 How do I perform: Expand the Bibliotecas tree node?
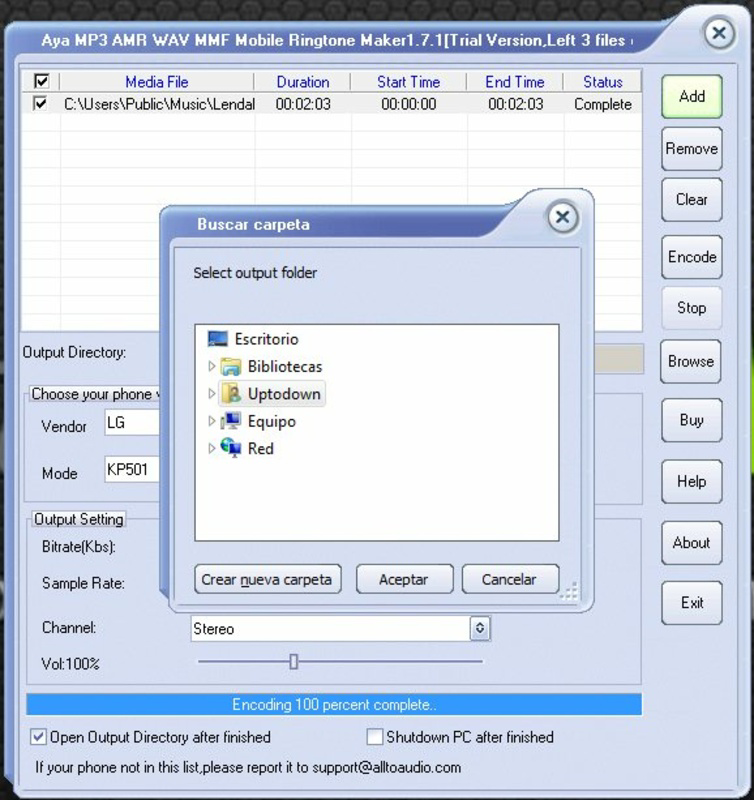pyautogui.click(x=211, y=366)
